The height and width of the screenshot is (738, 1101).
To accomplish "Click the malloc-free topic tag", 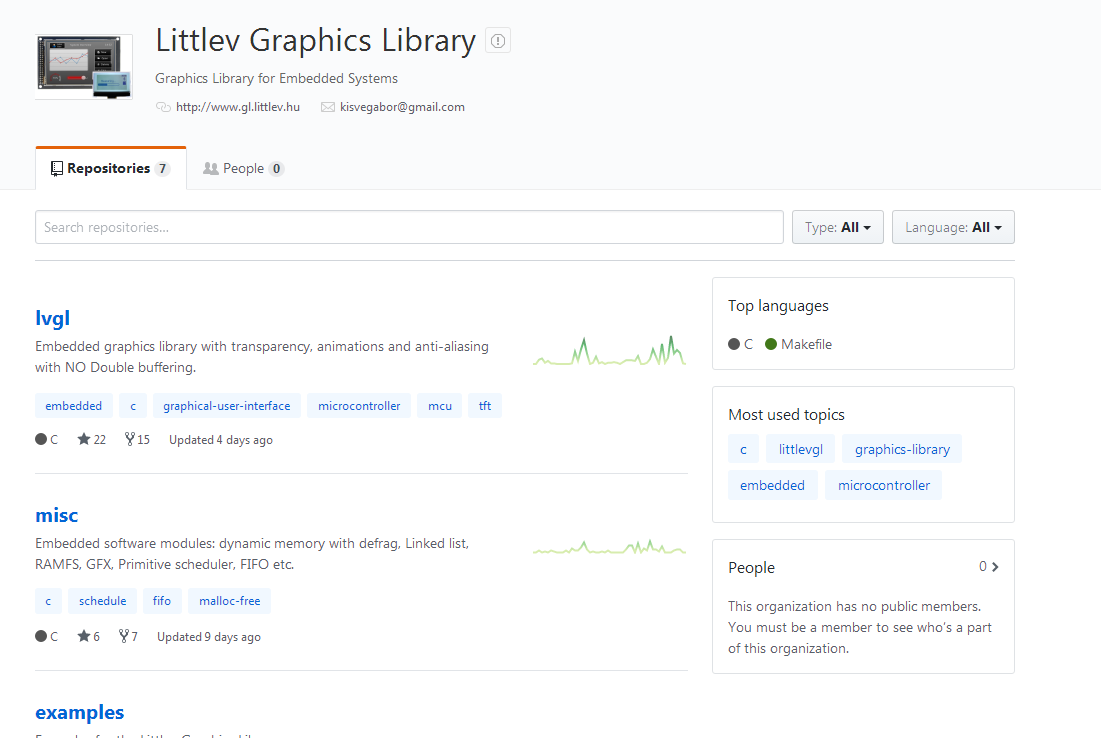I will (230, 601).
